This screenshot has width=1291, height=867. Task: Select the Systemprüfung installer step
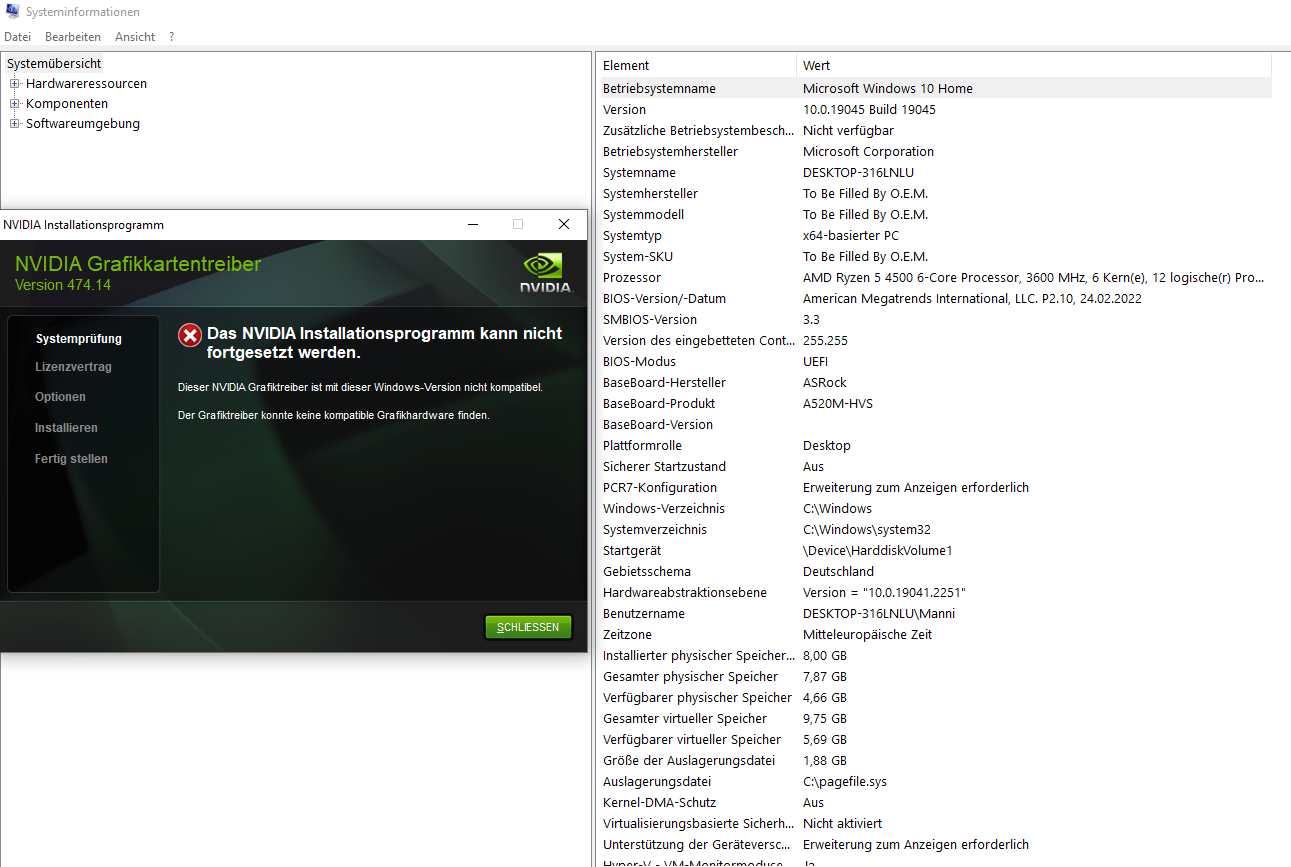pyautogui.click(x=79, y=339)
